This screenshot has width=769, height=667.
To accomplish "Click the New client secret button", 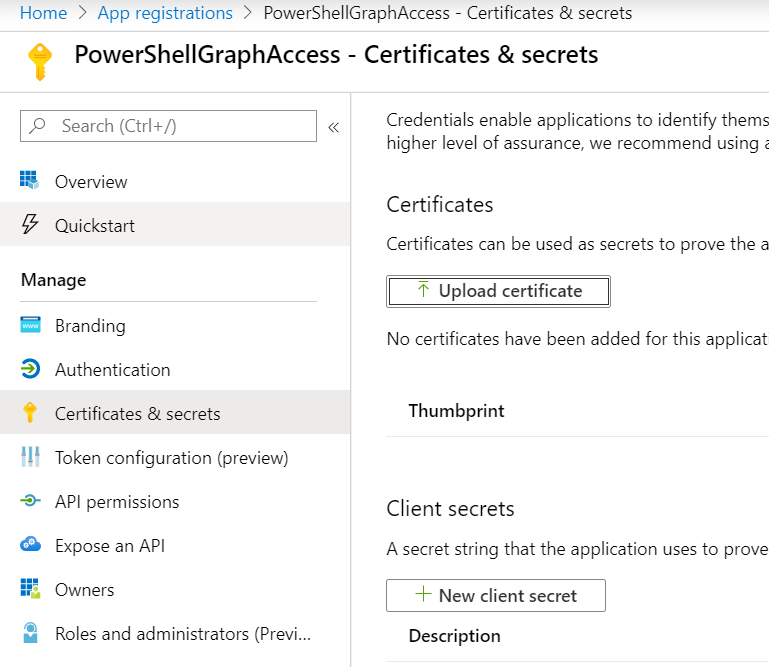I will click(x=496, y=595).
